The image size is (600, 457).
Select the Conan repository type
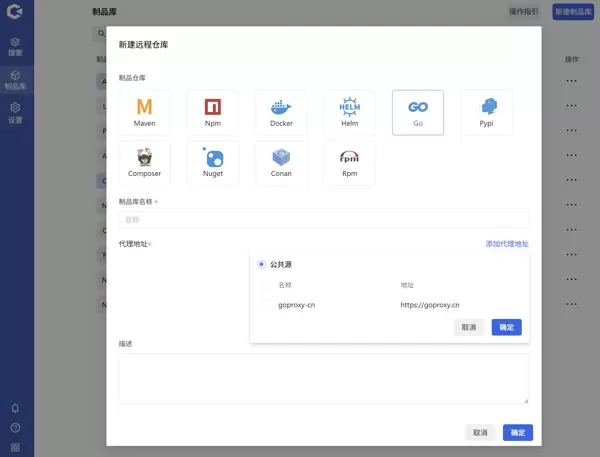tap(281, 162)
